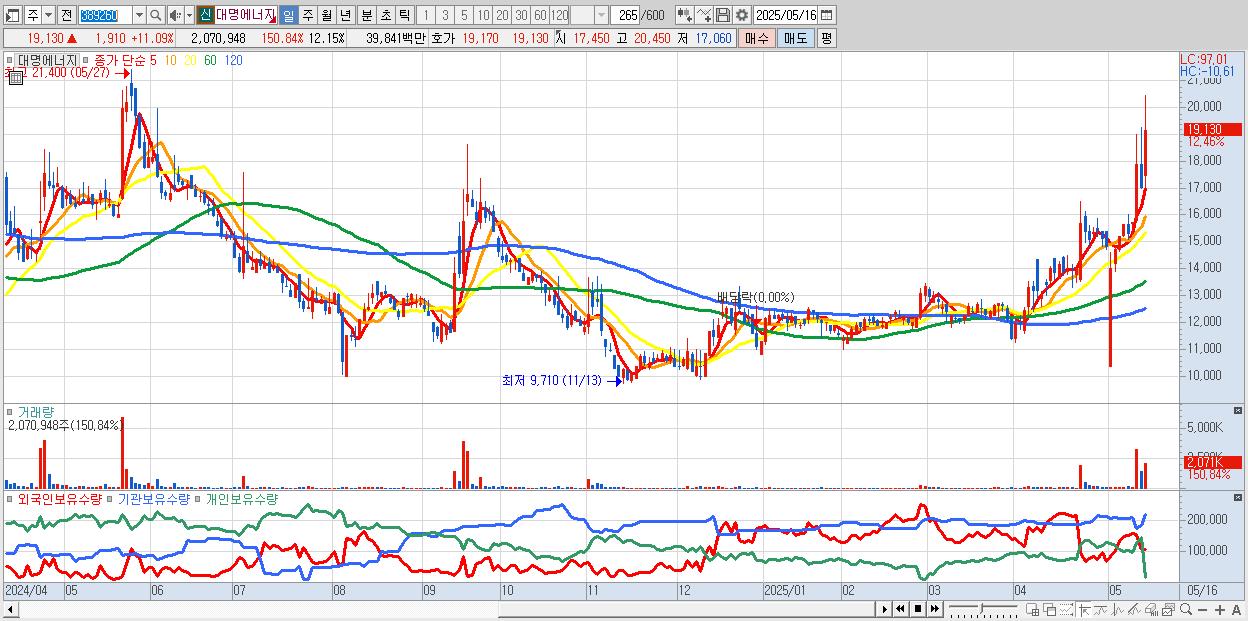Click the 대명에너지 stock name field
The width and height of the screenshot is (1248, 621).
[246, 15]
